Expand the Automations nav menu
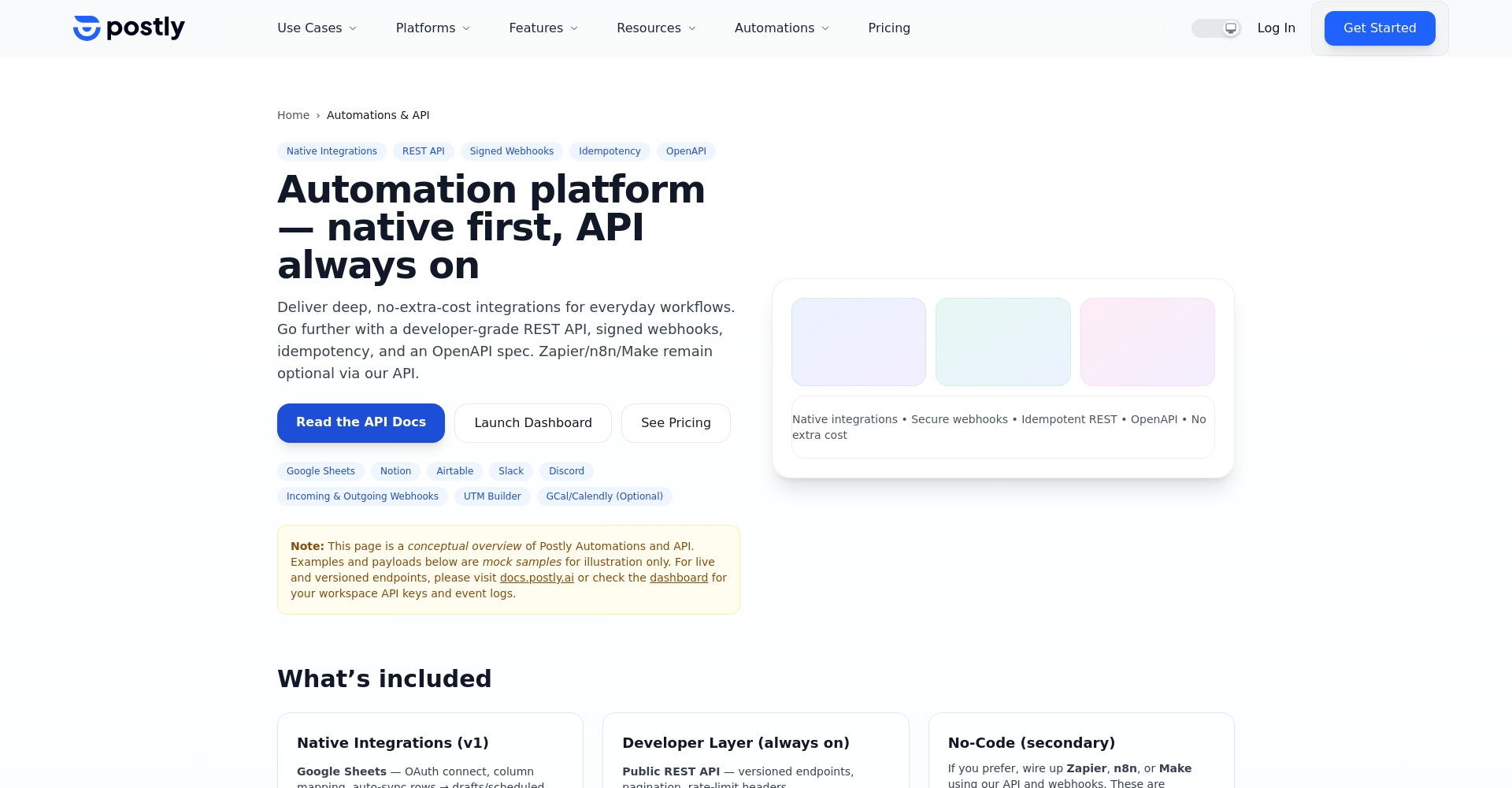 coord(781,28)
